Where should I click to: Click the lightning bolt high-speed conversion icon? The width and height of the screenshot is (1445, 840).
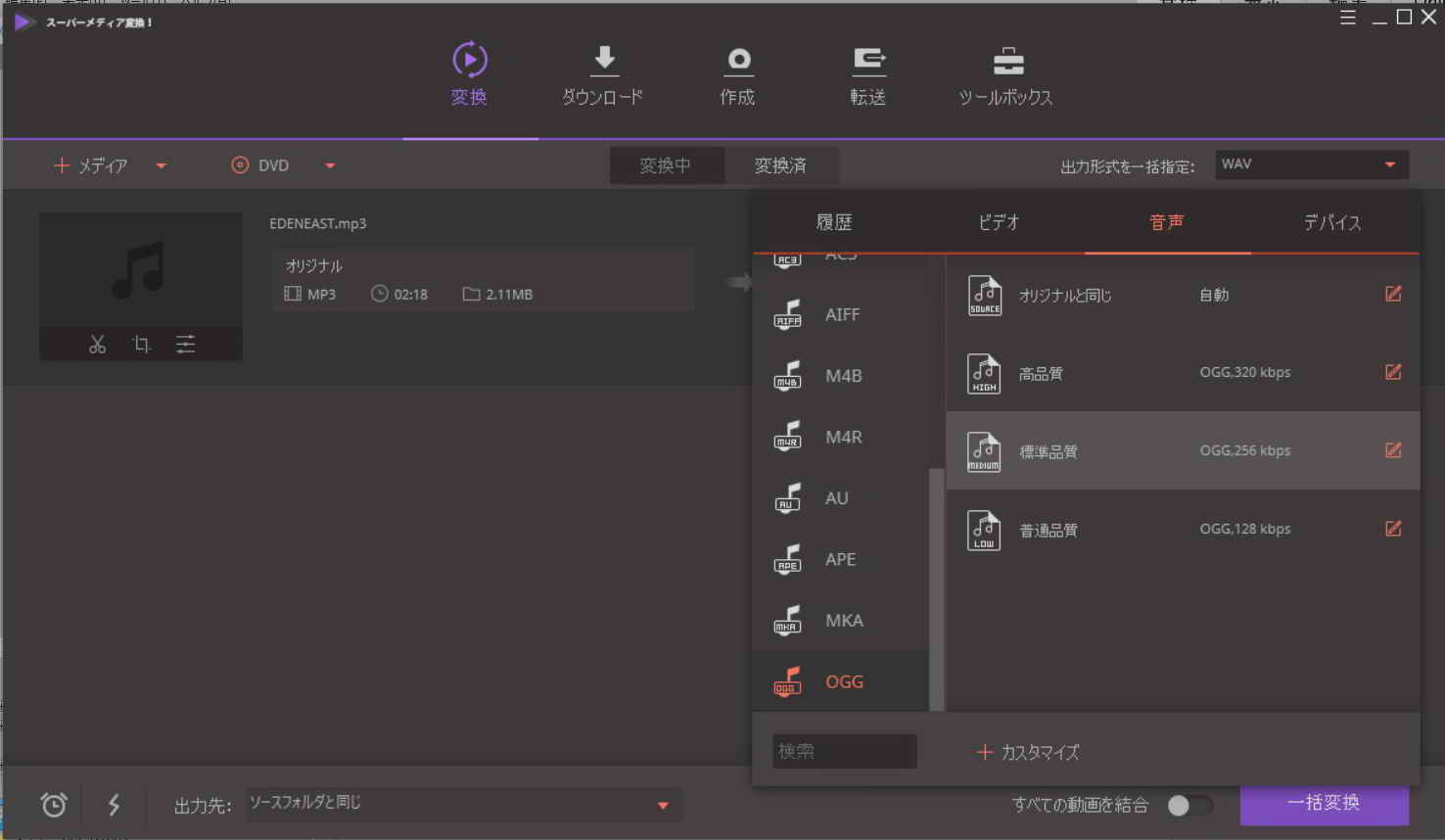[114, 805]
